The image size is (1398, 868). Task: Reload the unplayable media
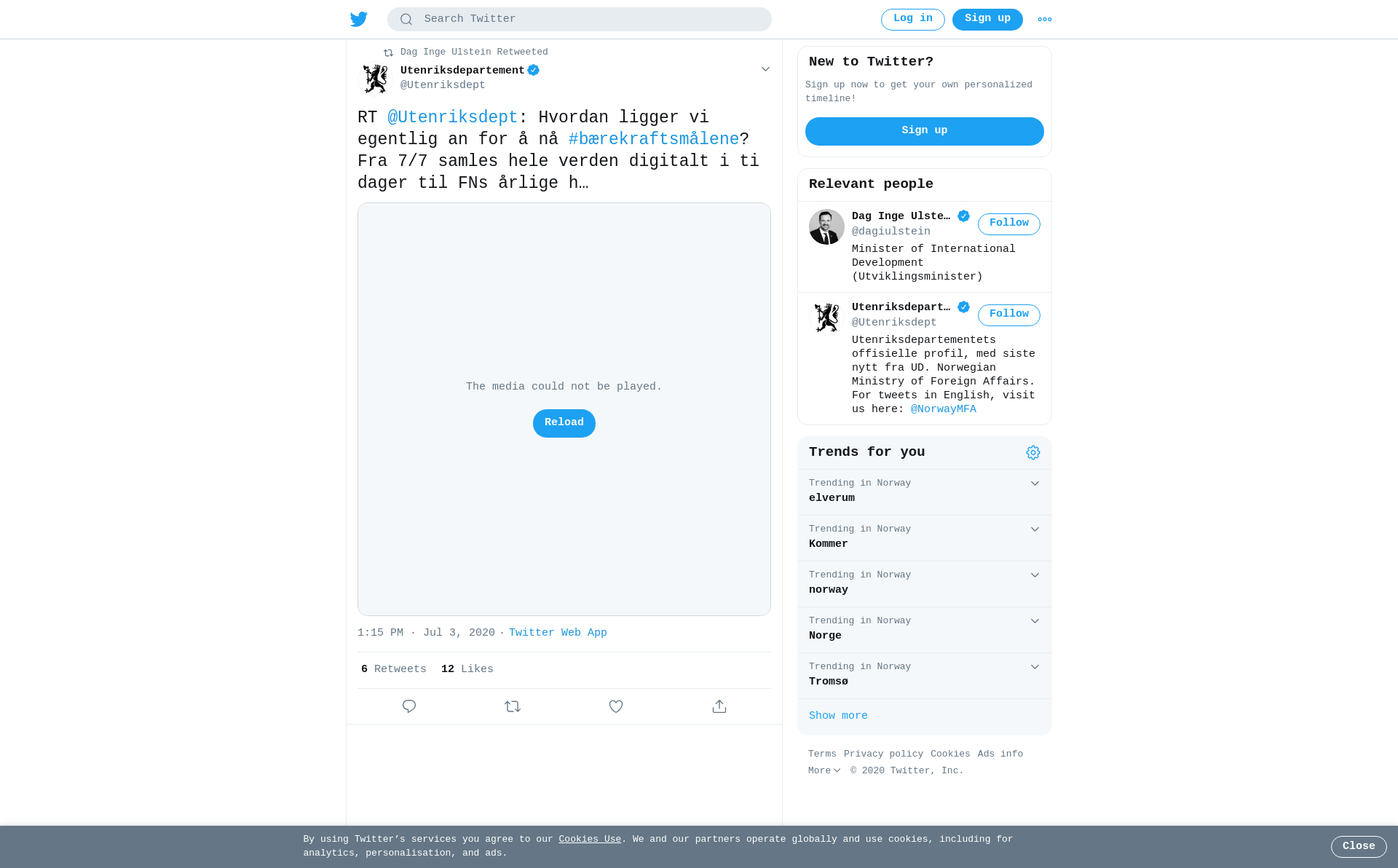coord(564,423)
